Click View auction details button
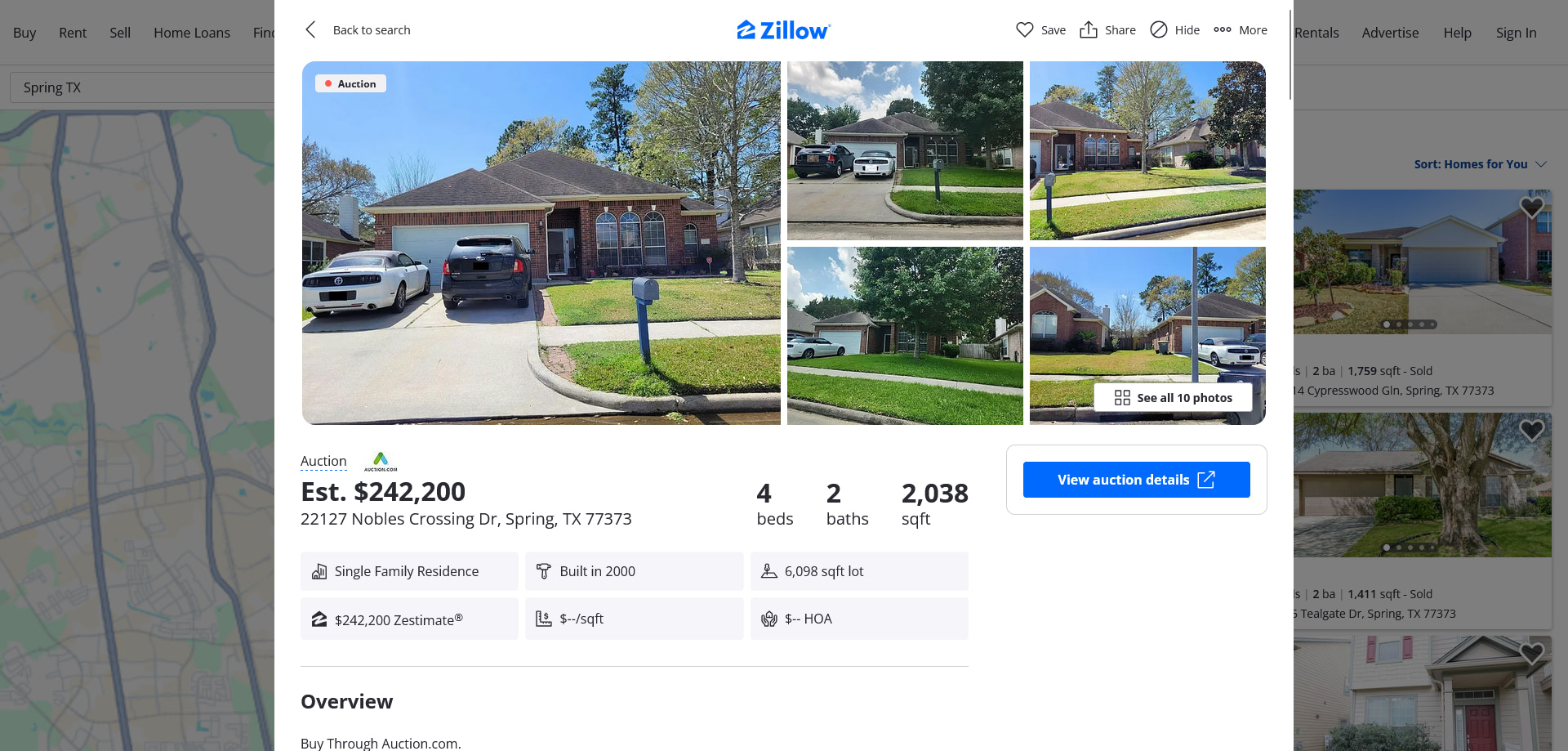Viewport: 1568px width, 751px height. tap(1136, 480)
